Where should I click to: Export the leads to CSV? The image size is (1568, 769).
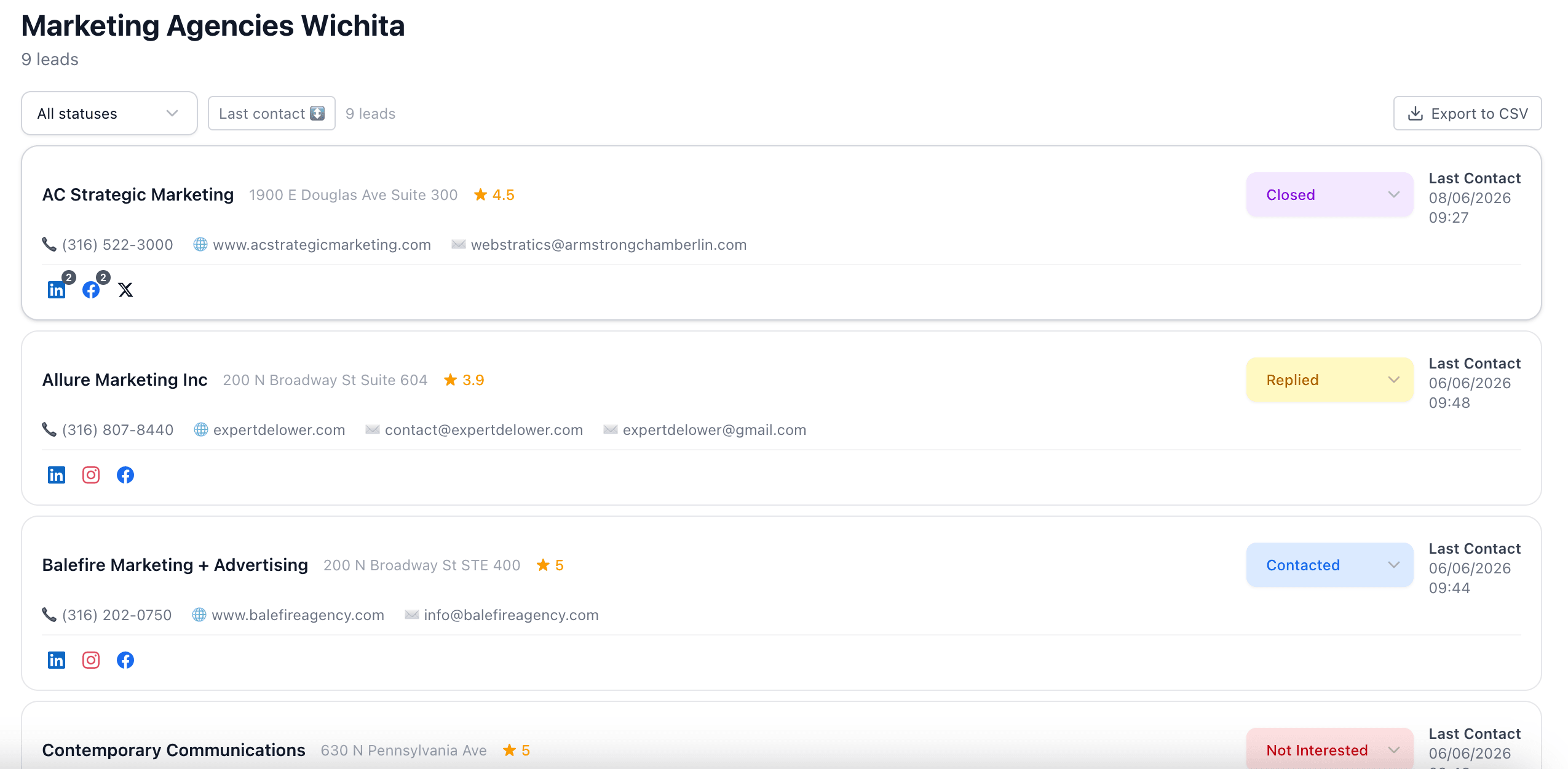tap(1467, 113)
